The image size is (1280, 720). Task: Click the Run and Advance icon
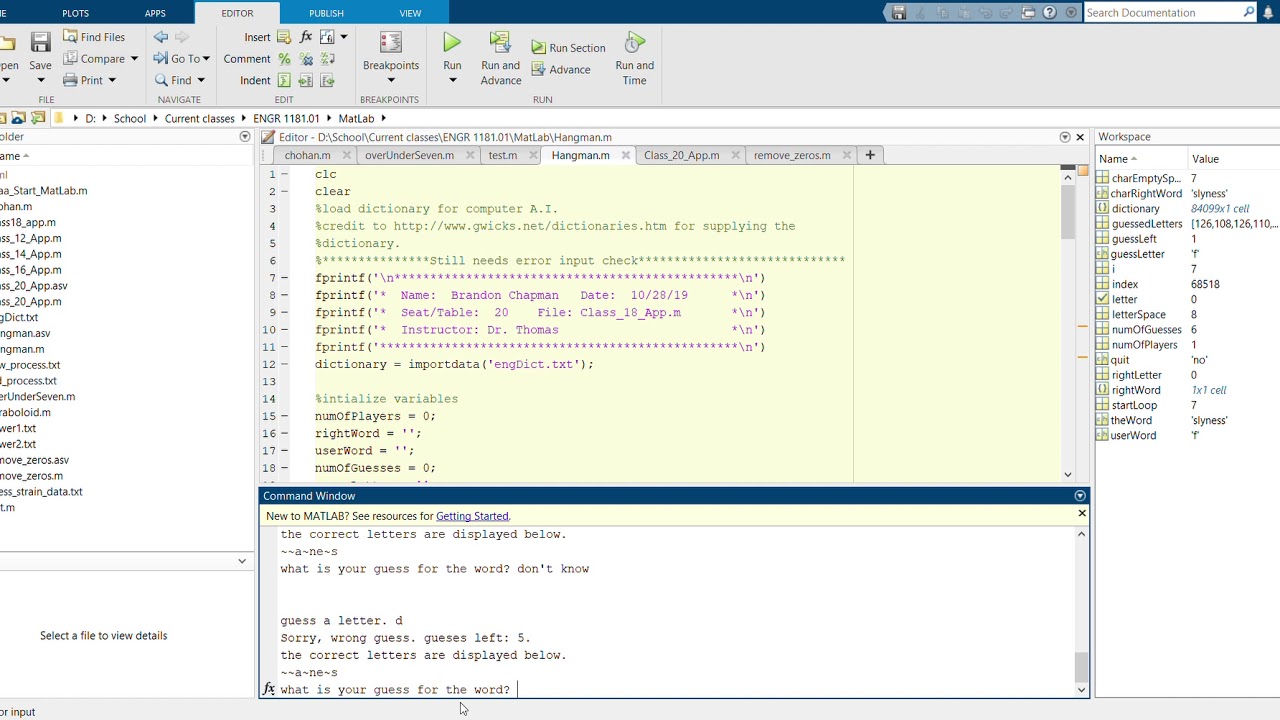click(500, 42)
